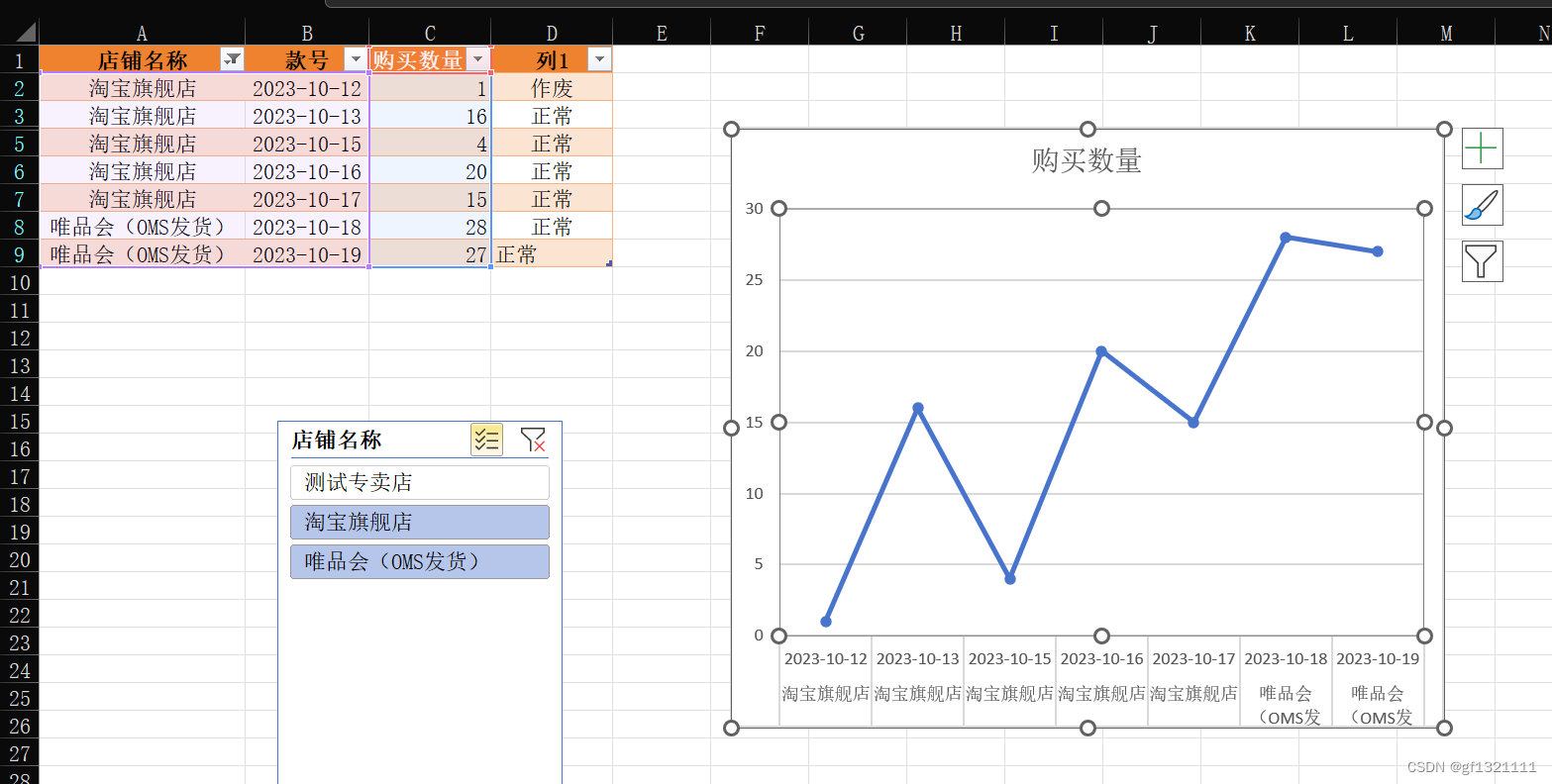Click date cell 2023-10-17
1552x784 pixels.
tap(307, 199)
